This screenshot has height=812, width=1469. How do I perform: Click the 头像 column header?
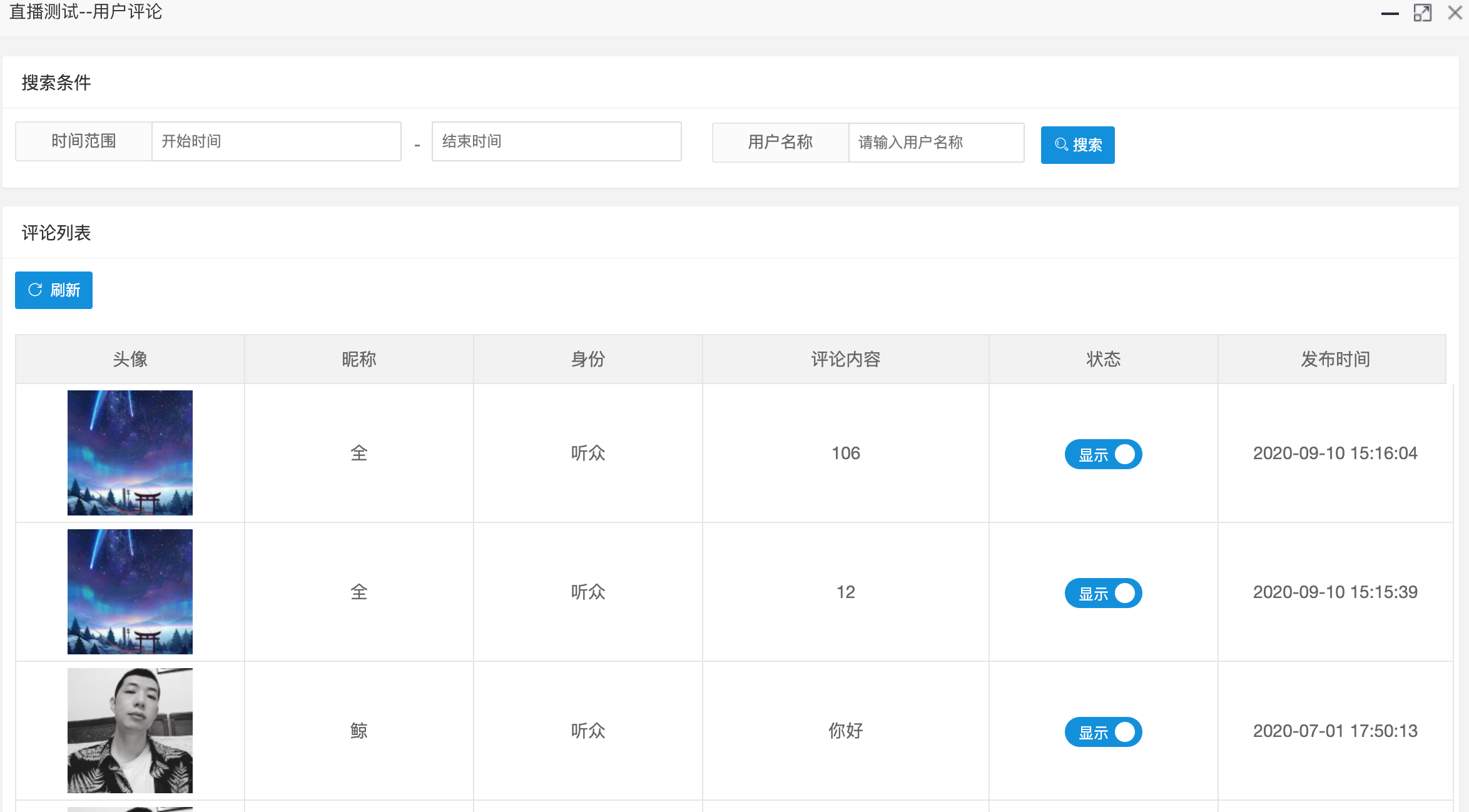point(130,359)
